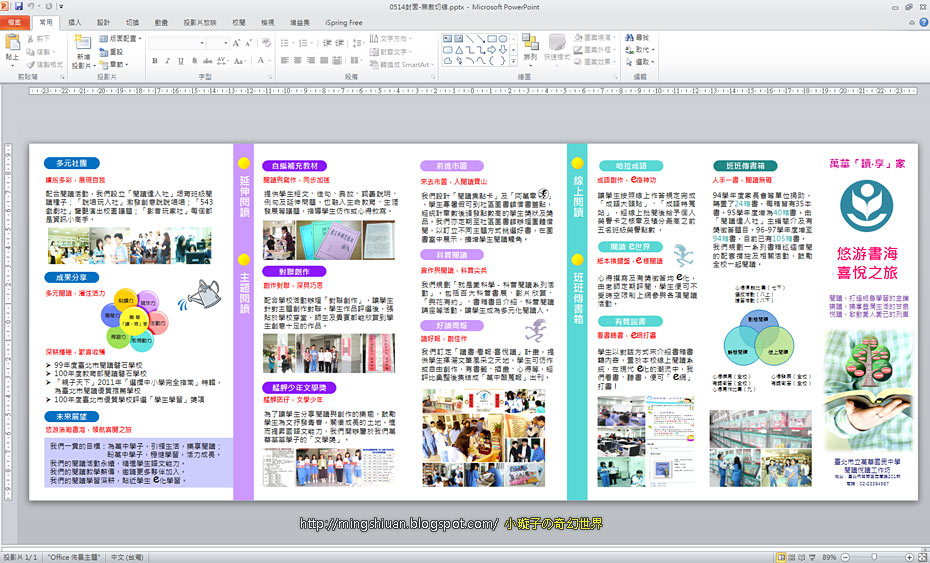Switch to Slide Sorter view icon
Image resolution: width=930 pixels, height=563 pixels.
[x=792, y=558]
